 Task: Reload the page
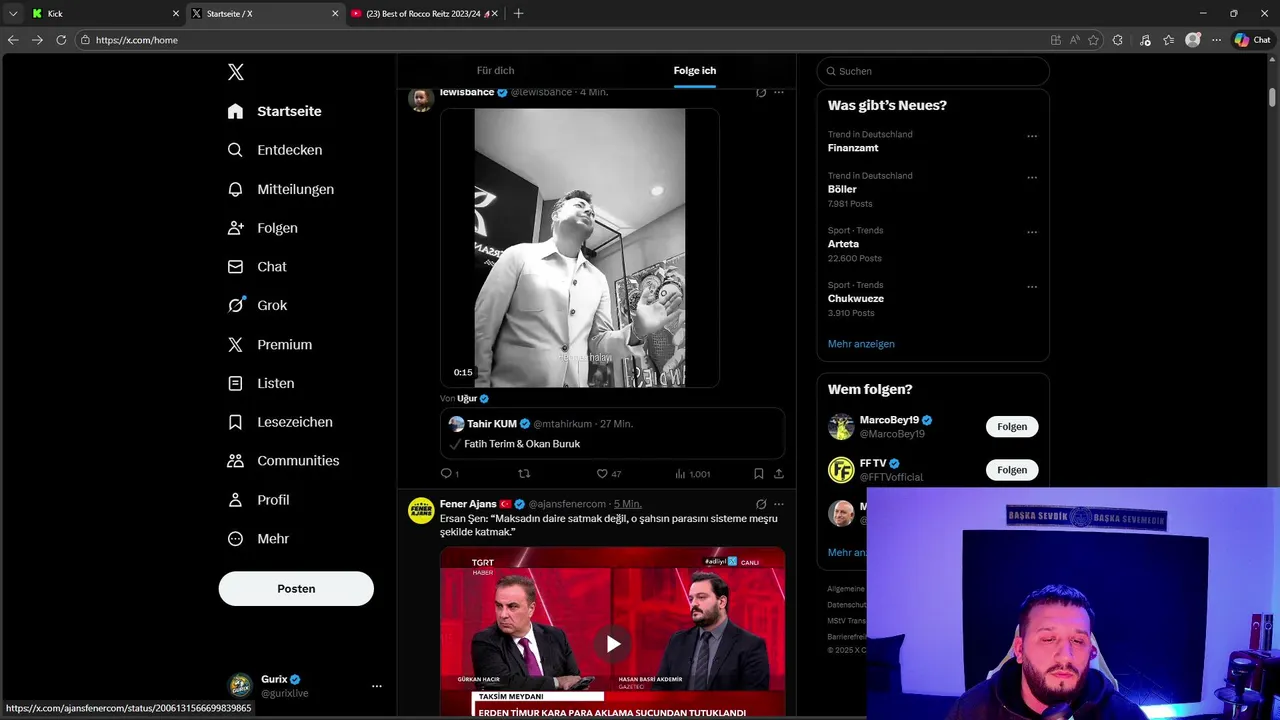click(x=61, y=40)
